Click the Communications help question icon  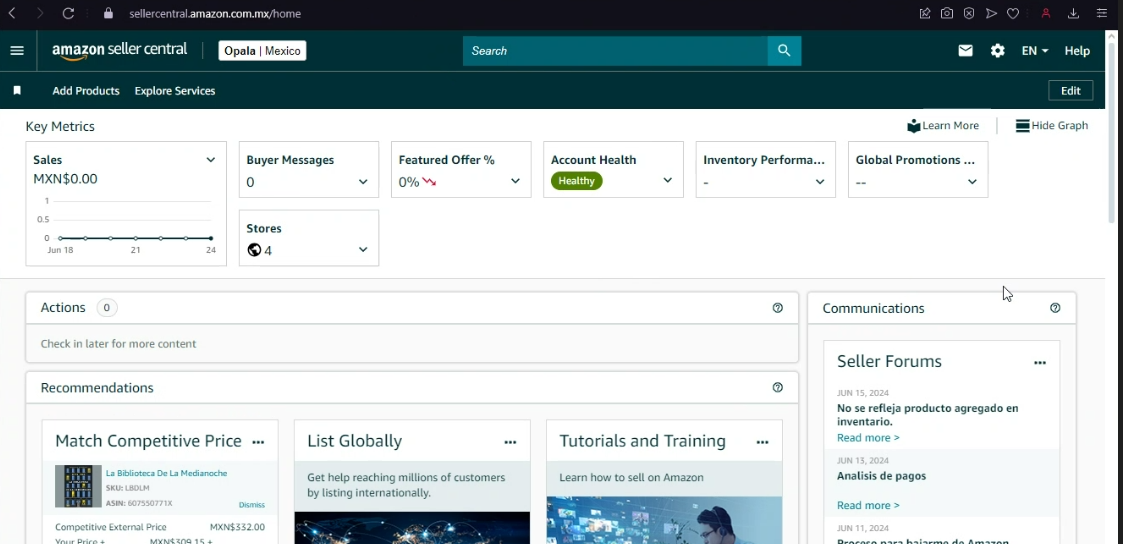point(1055,308)
